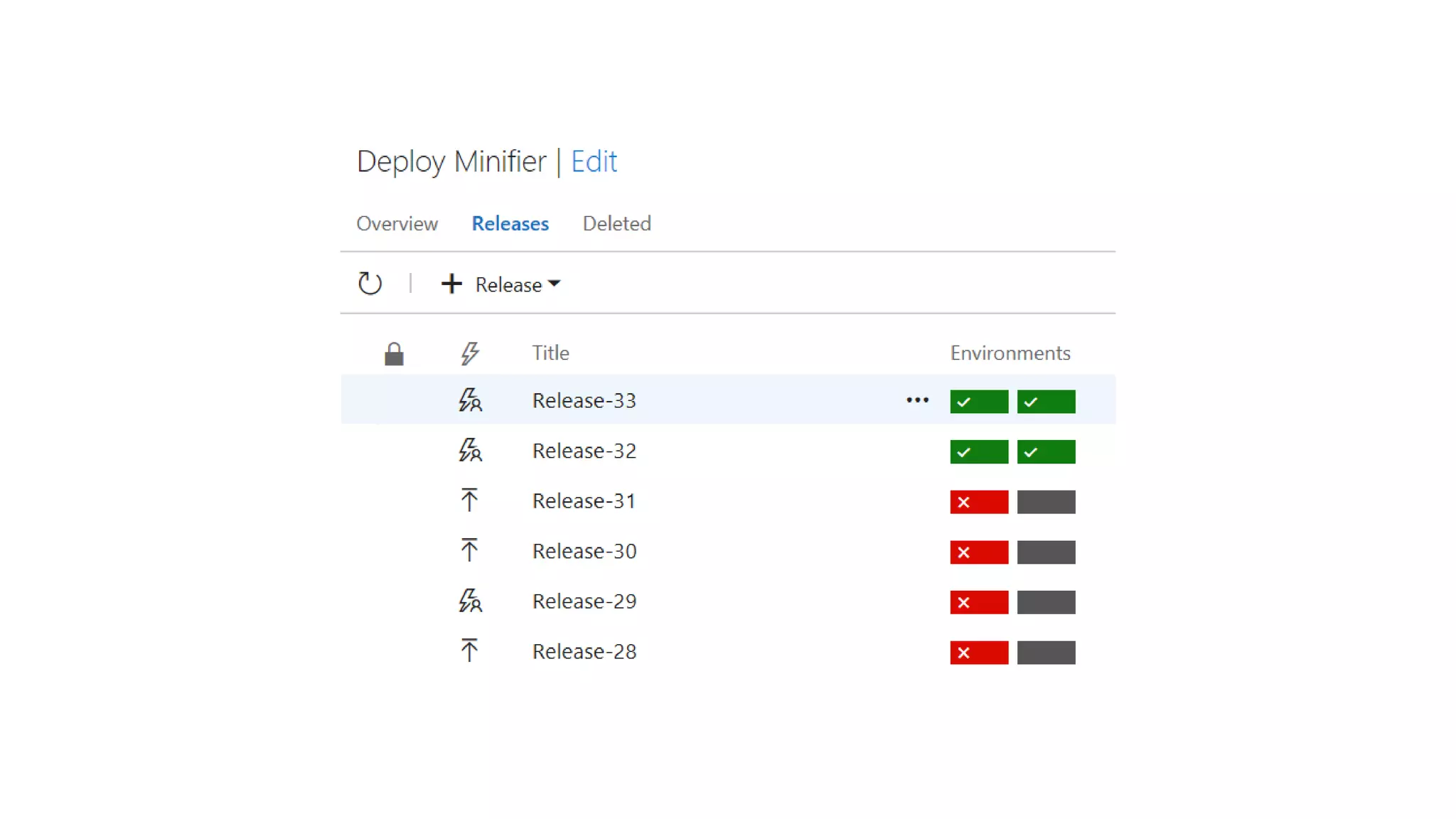Open the ellipsis menu for Release-33

tap(917, 400)
